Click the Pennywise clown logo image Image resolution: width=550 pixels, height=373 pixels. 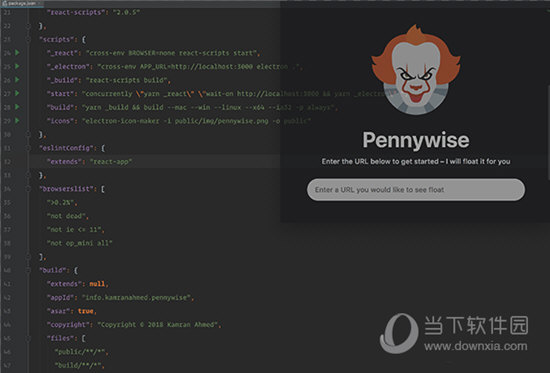point(416,69)
